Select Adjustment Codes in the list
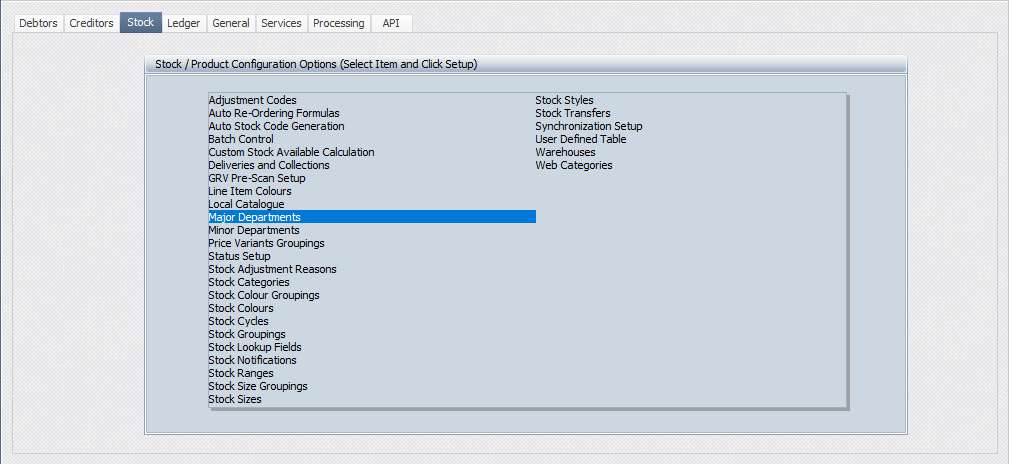The width and height of the screenshot is (1009, 464). [x=252, y=100]
